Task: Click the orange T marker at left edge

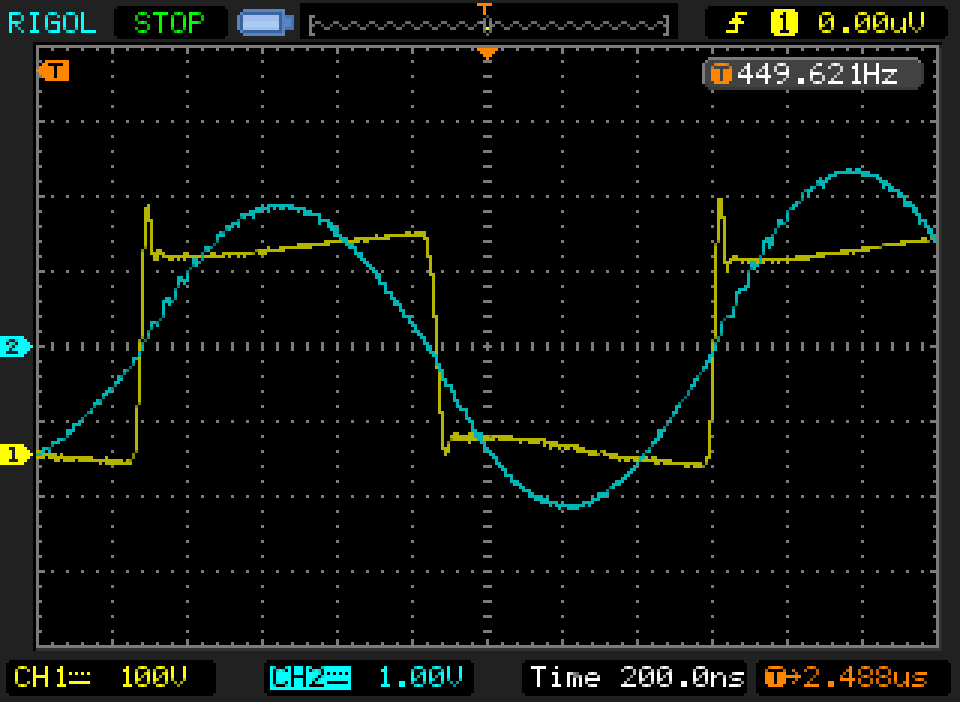Action: (x=53, y=70)
